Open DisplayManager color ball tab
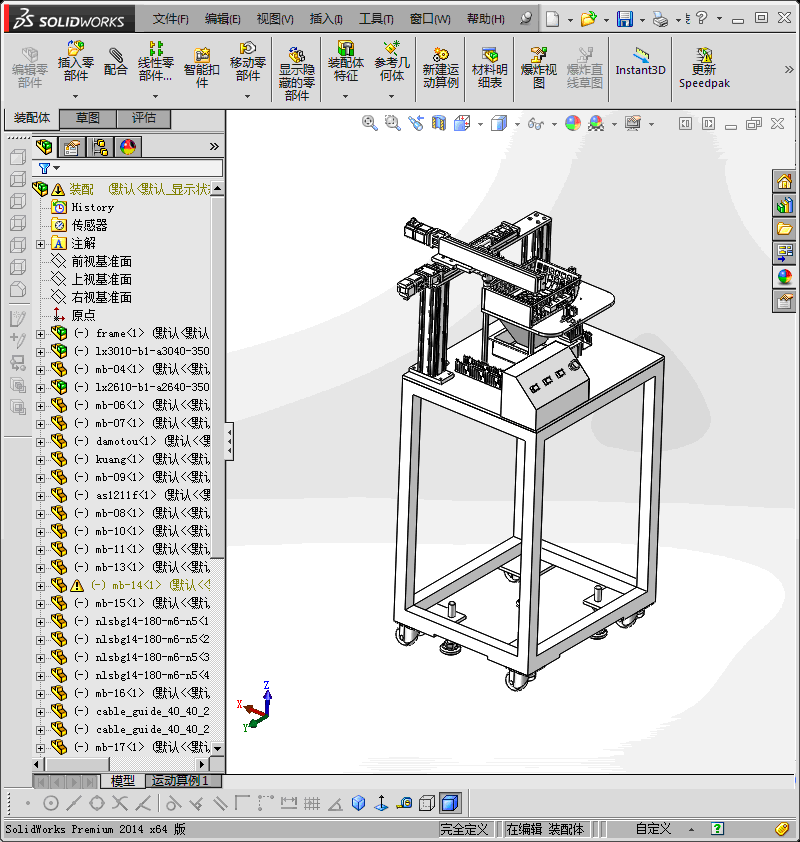This screenshot has width=800, height=842. (x=128, y=147)
